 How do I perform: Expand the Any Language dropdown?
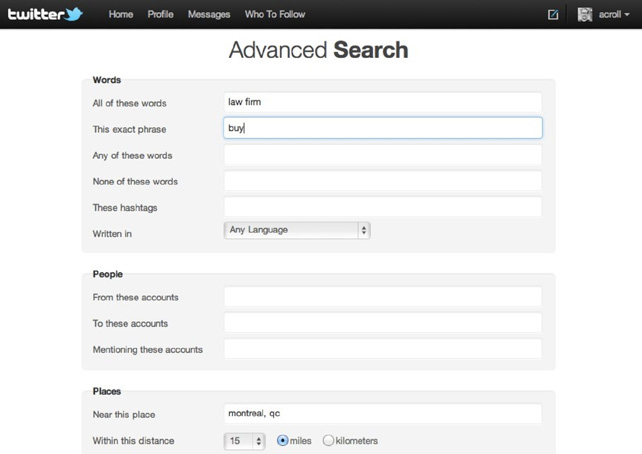click(297, 230)
